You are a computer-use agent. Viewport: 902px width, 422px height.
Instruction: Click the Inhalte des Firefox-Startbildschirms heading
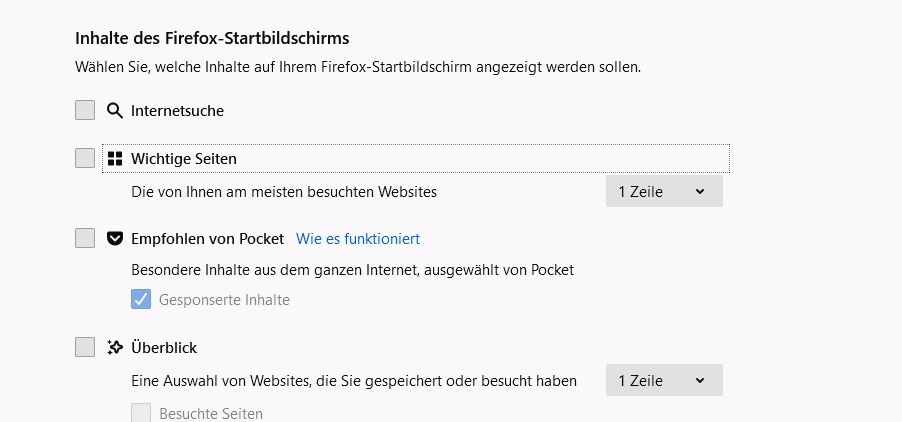(x=212, y=39)
